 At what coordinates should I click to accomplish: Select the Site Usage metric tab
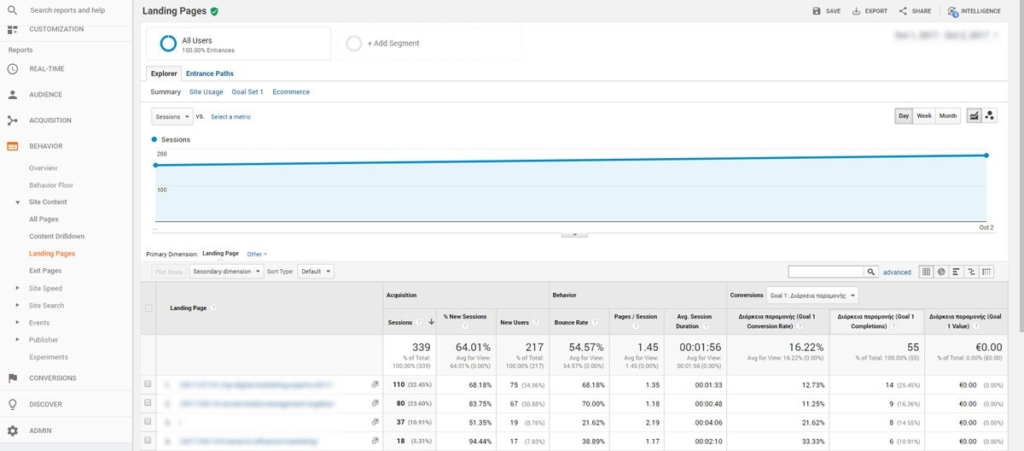point(206,92)
